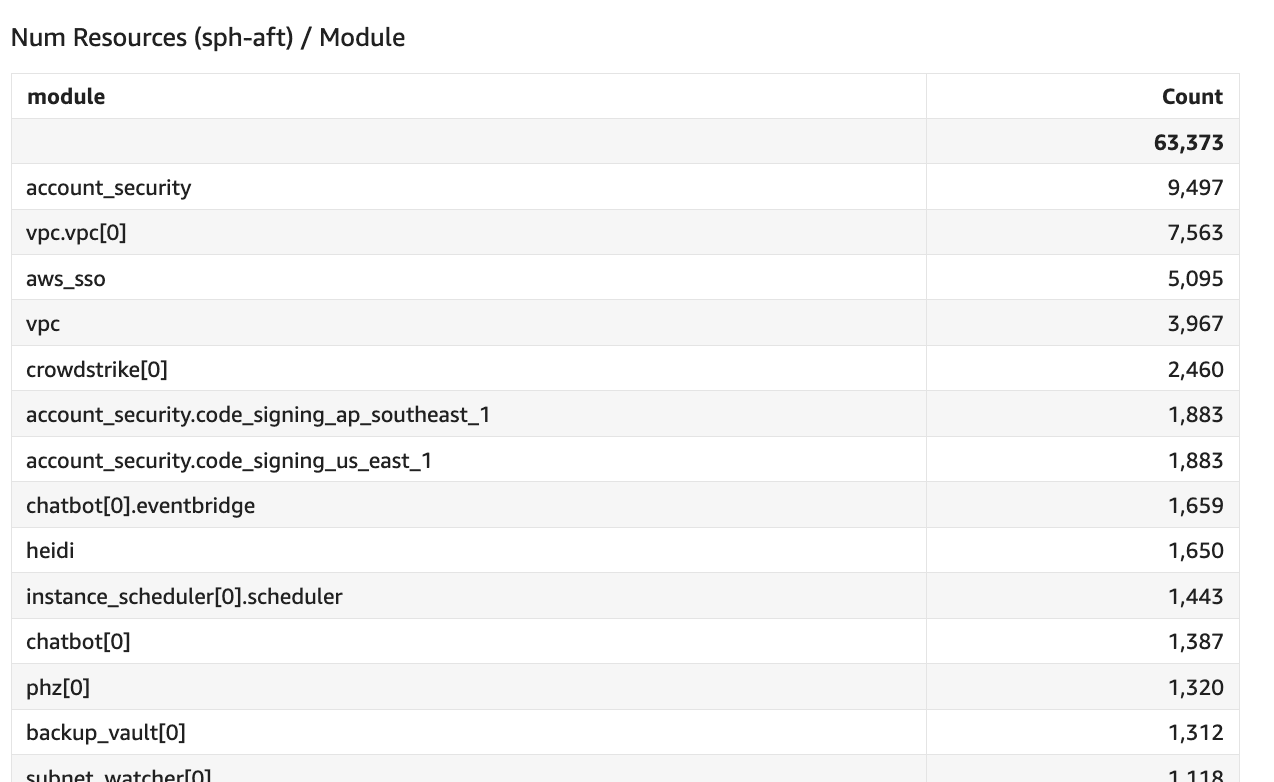Select the 3,967 count cell
The width and height of the screenshot is (1274, 782).
[x=1195, y=324]
